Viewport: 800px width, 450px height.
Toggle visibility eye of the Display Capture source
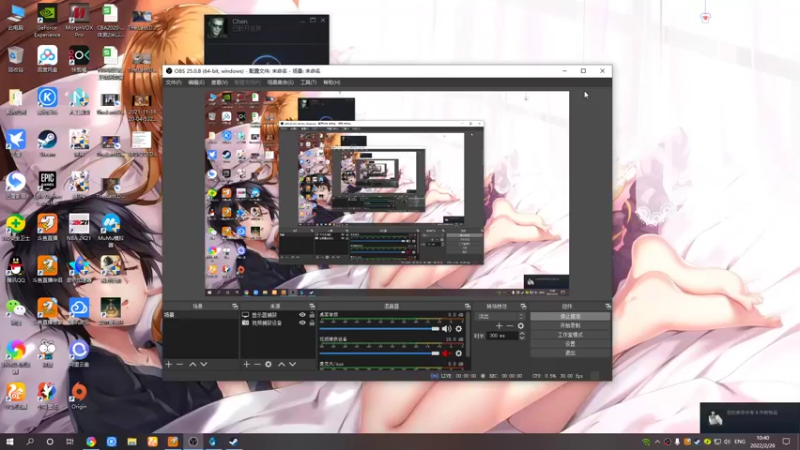click(302, 315)
